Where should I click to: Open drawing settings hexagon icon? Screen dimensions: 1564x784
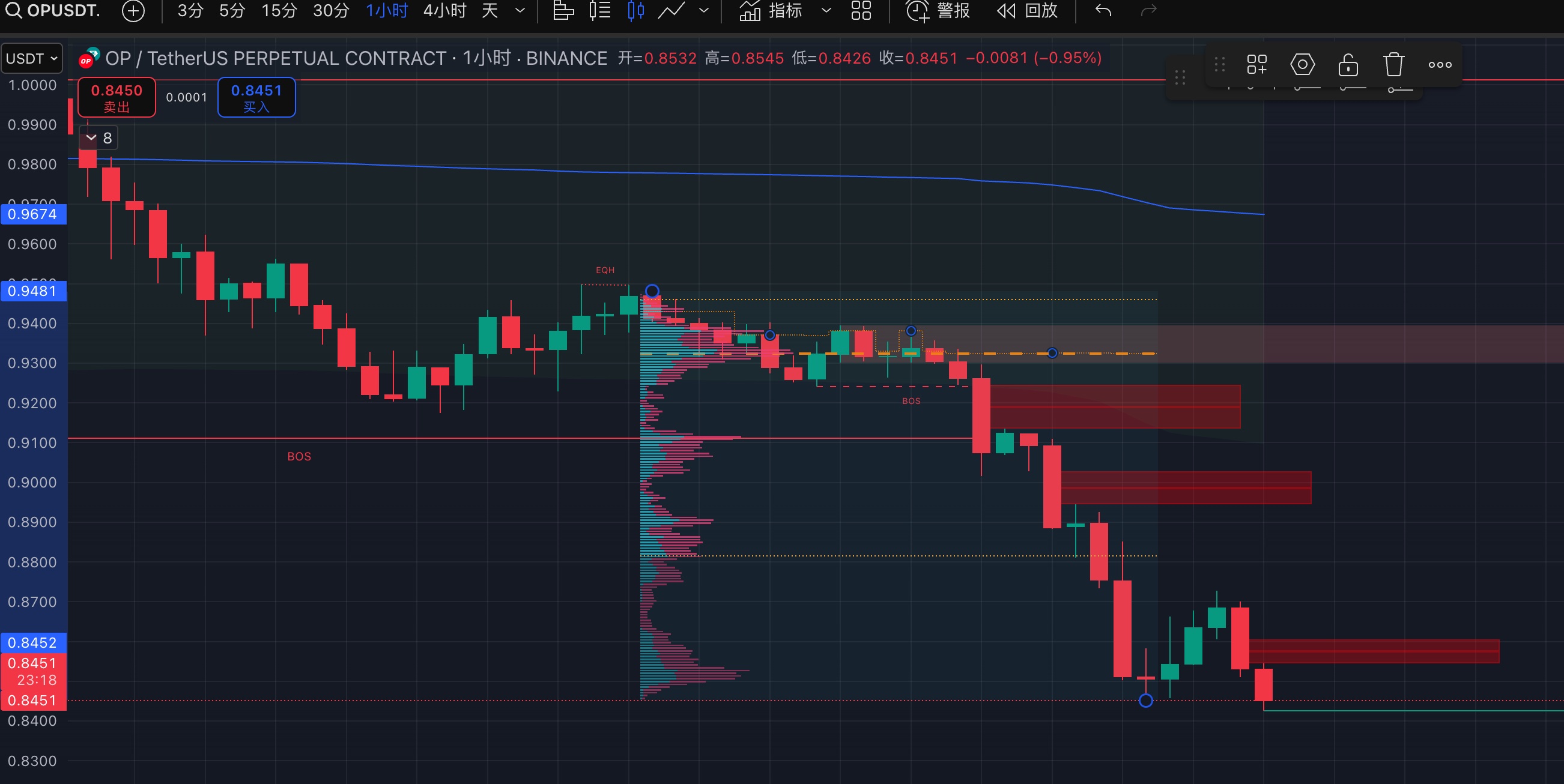click(1302, 64)
